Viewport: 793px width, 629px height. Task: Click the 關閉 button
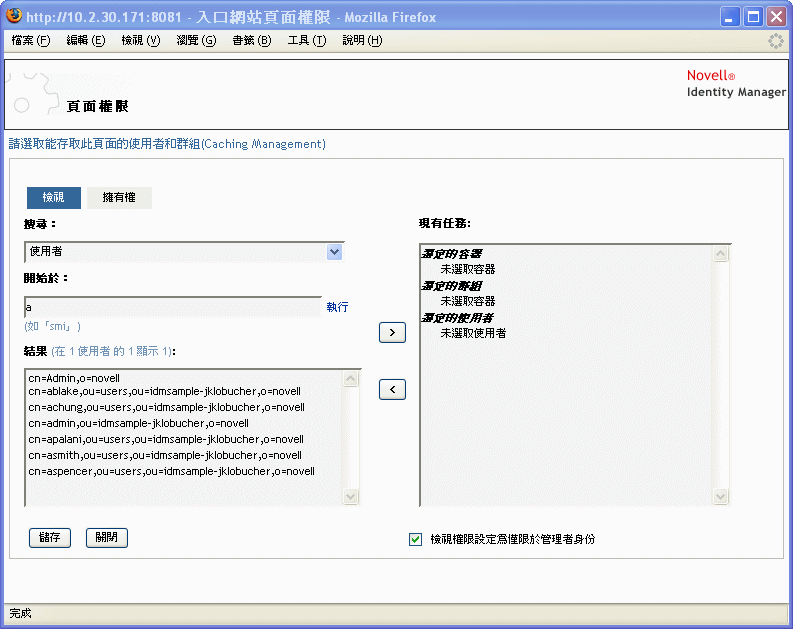(107, 537)
